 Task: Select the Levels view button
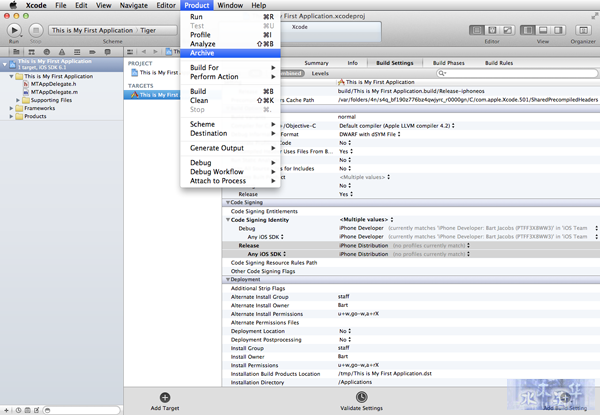click(320, 73)
